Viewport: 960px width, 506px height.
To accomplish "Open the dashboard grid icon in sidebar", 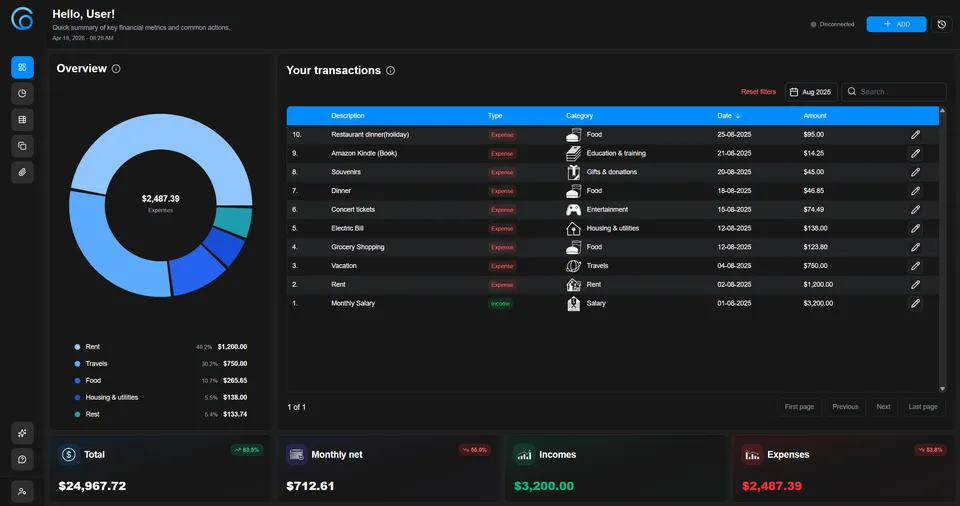I will pyautogui.click(x=22, y=67).
